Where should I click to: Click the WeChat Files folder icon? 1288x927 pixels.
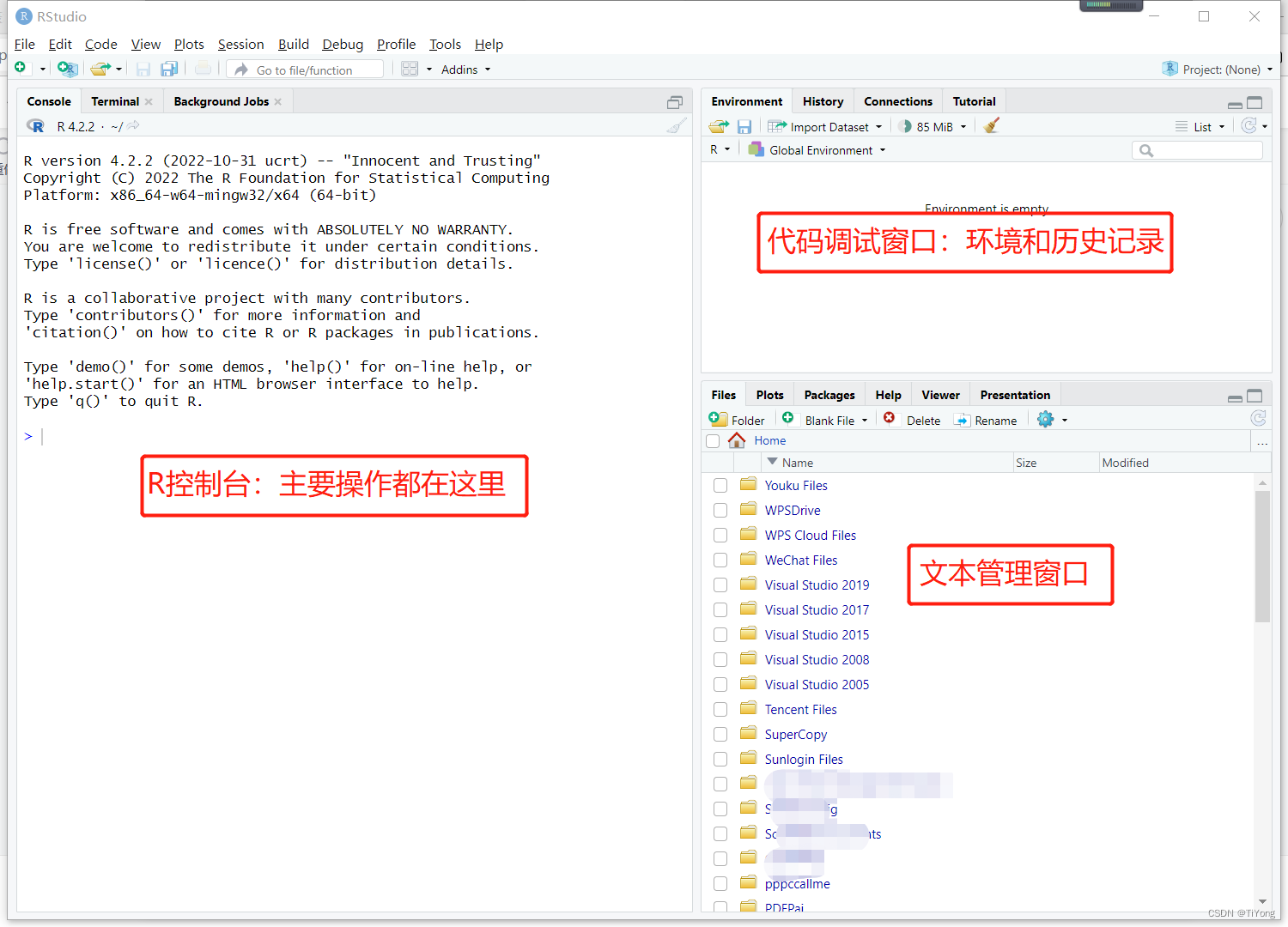[748, 559]
